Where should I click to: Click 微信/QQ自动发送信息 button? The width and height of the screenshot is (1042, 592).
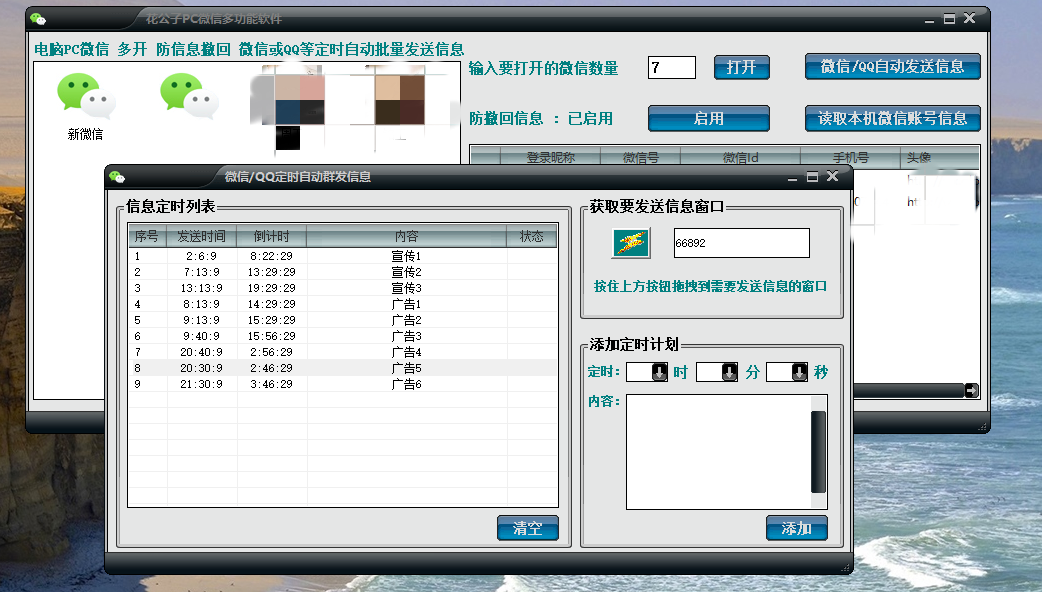coord(892,66)
